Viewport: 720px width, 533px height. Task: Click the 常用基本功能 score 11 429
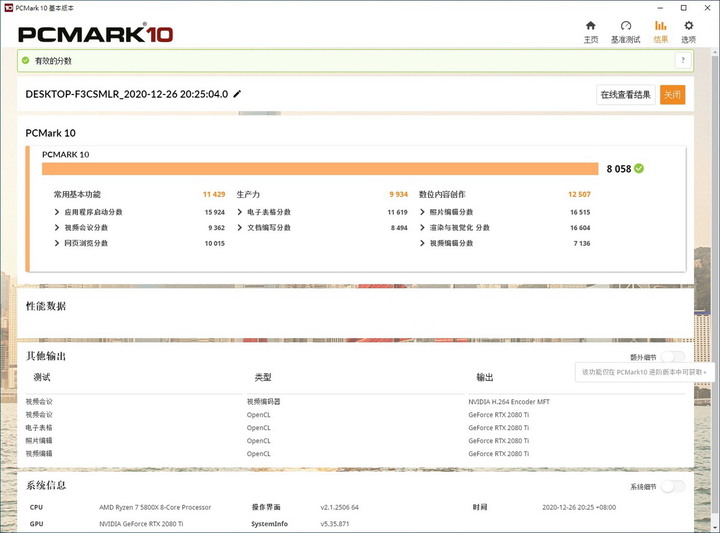(214, 194)
